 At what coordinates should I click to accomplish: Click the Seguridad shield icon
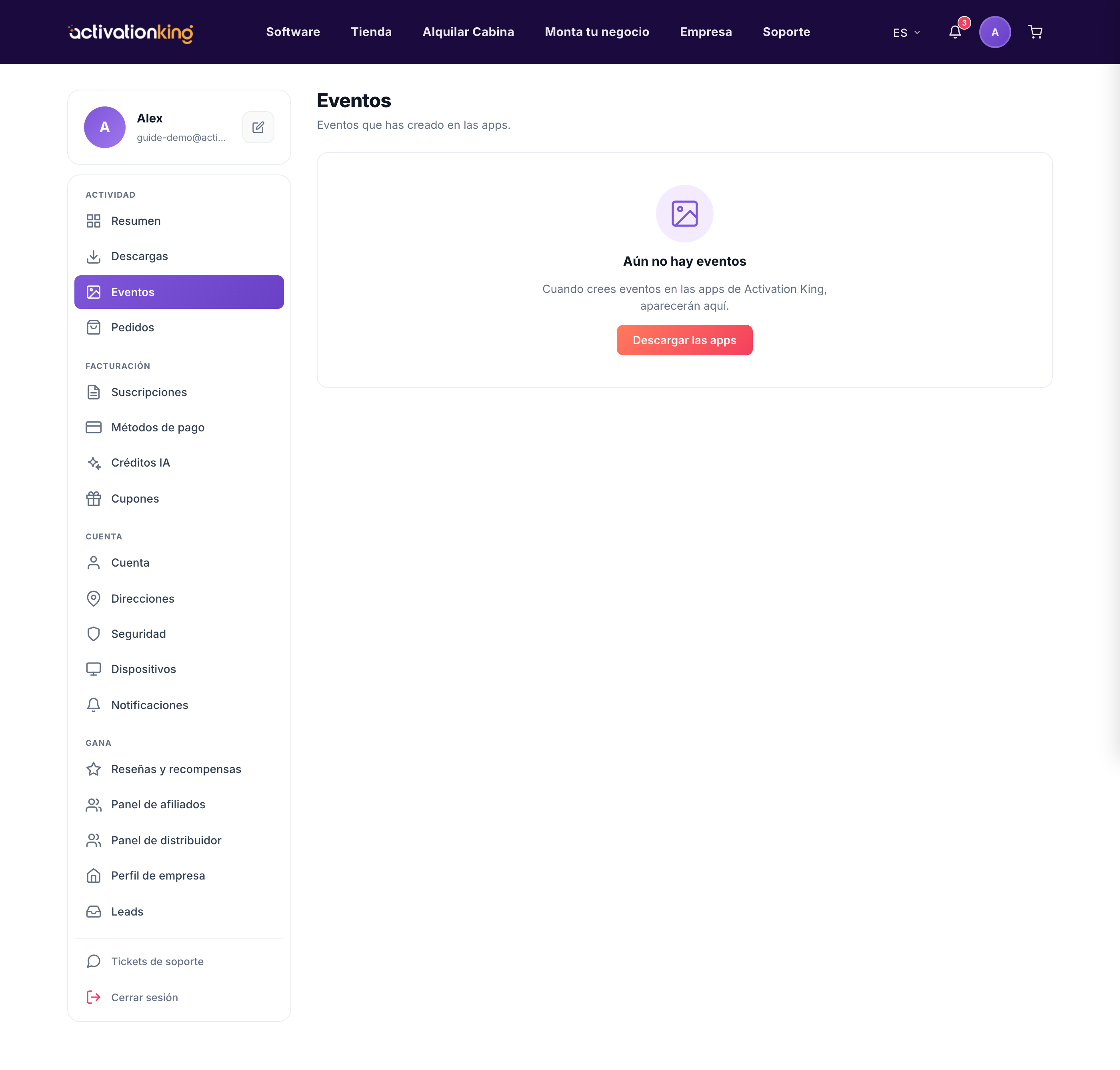(94, 634)
